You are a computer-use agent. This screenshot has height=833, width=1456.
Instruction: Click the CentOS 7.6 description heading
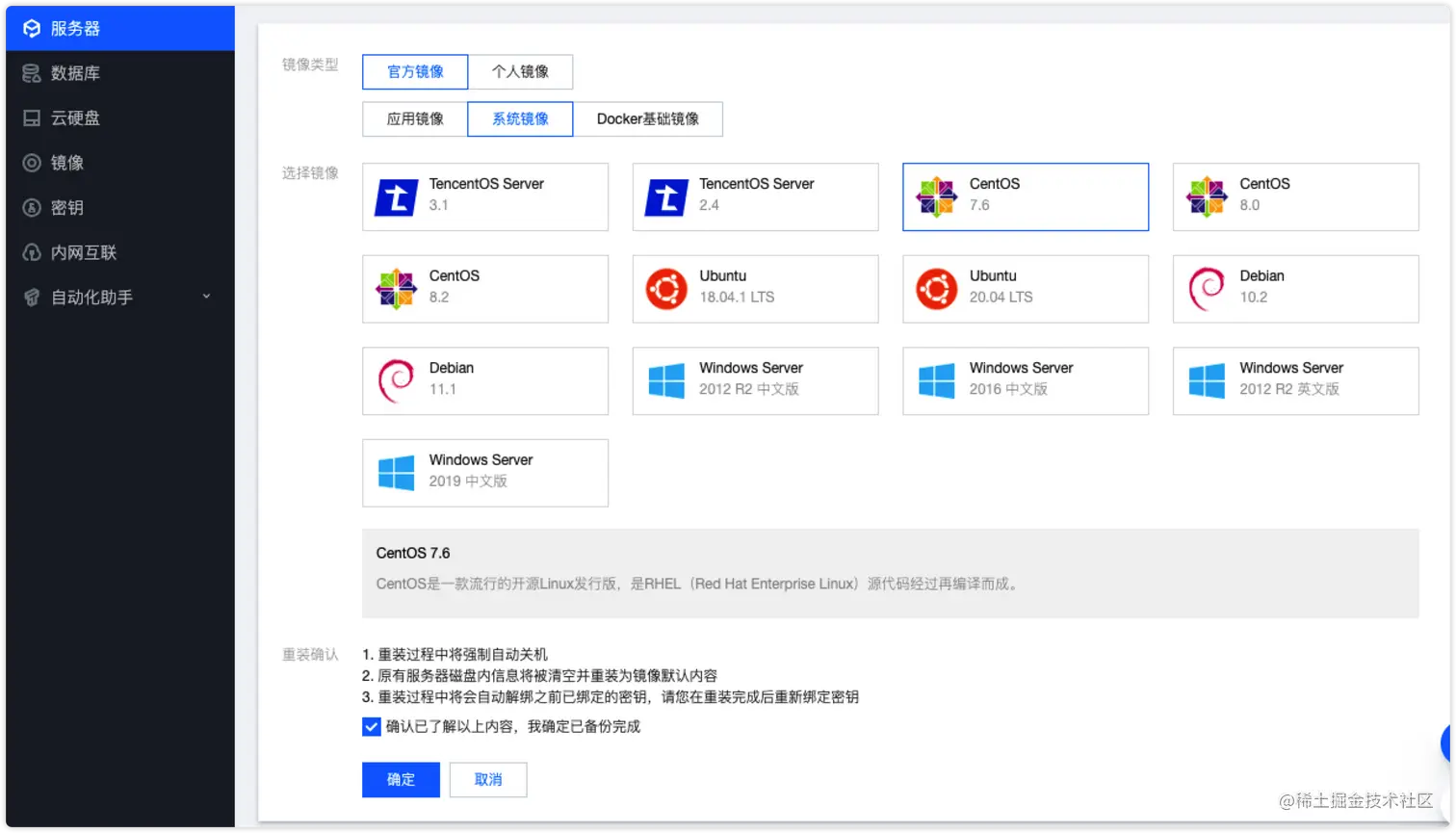tap(413, 554)
